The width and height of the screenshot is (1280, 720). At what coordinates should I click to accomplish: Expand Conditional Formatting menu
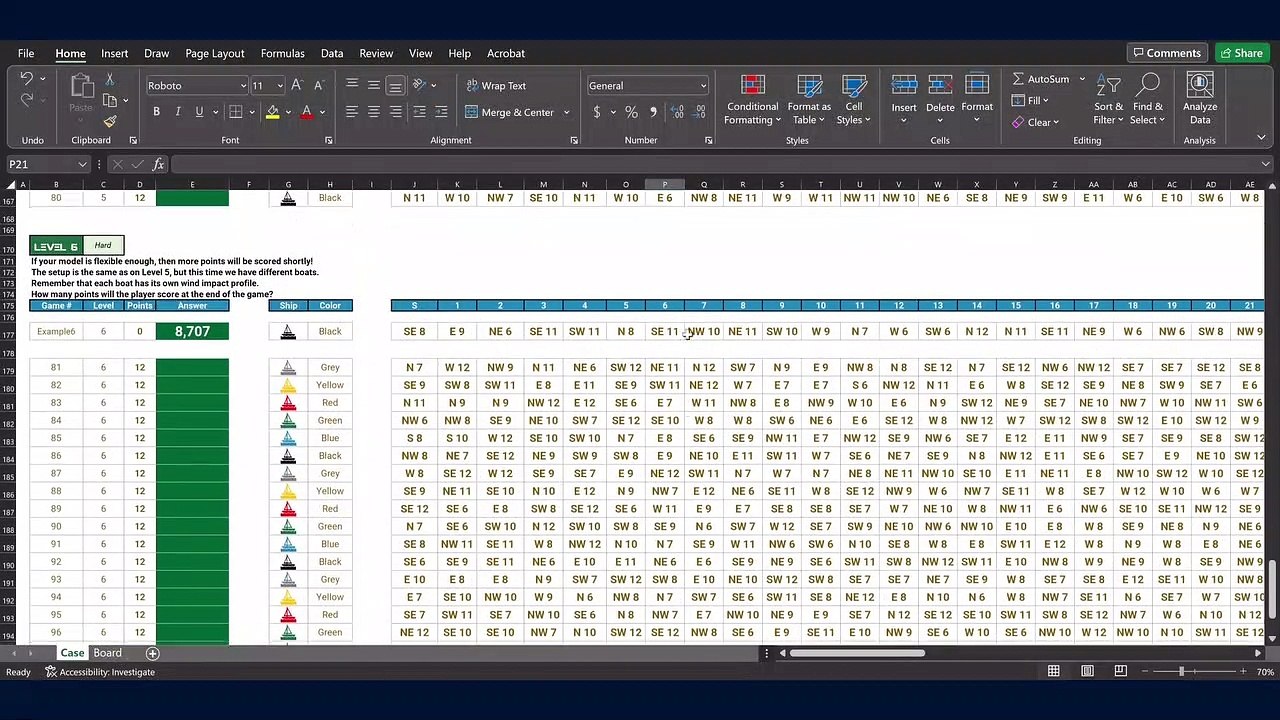753,99
